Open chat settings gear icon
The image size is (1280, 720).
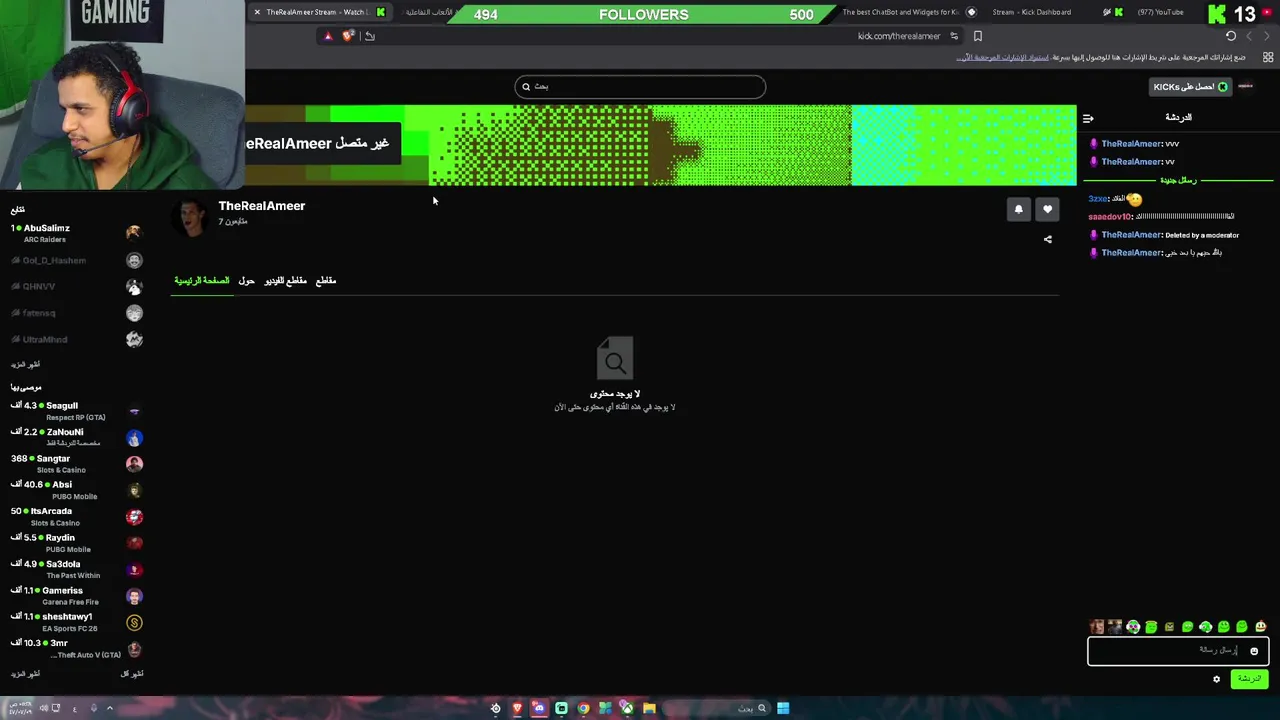click(1216, 679)
